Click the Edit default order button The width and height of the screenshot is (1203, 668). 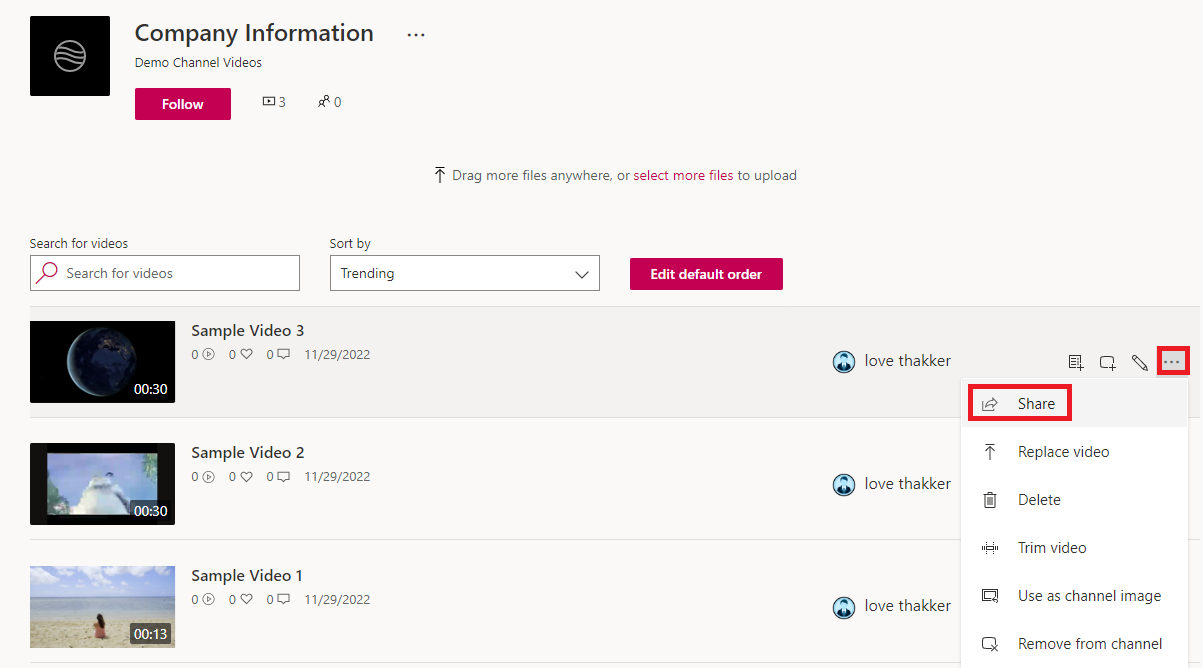(706, 273)
